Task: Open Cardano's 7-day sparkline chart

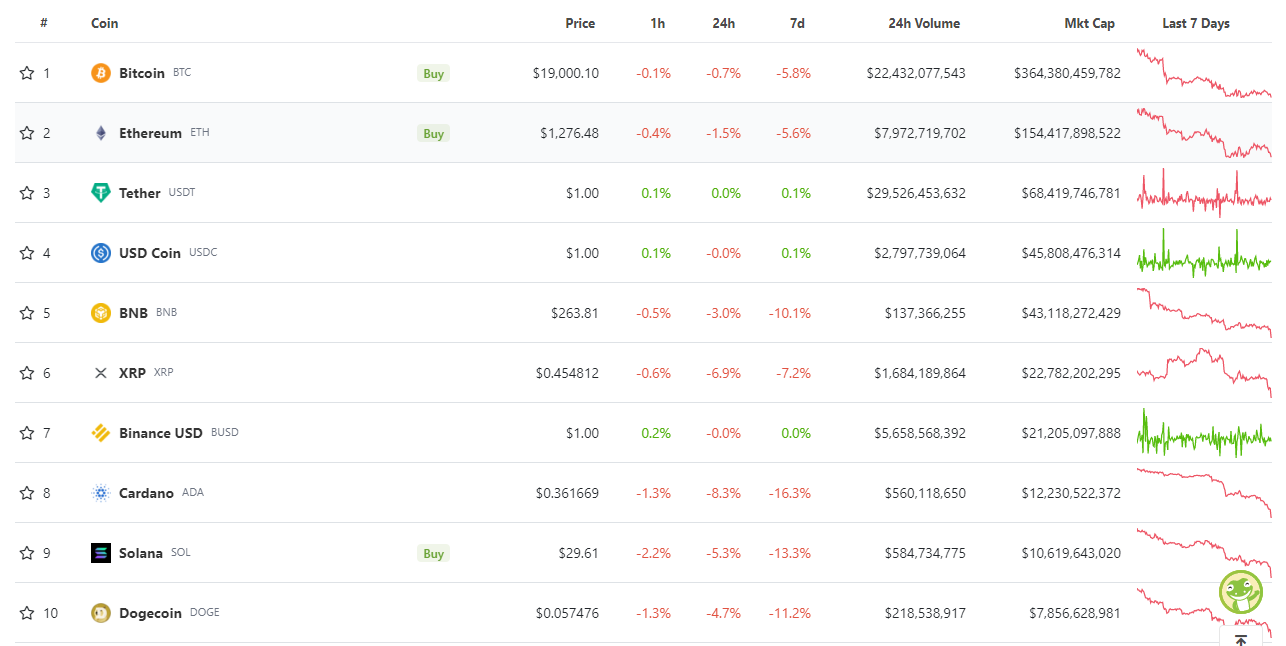Action: (x=1204, y=493)
